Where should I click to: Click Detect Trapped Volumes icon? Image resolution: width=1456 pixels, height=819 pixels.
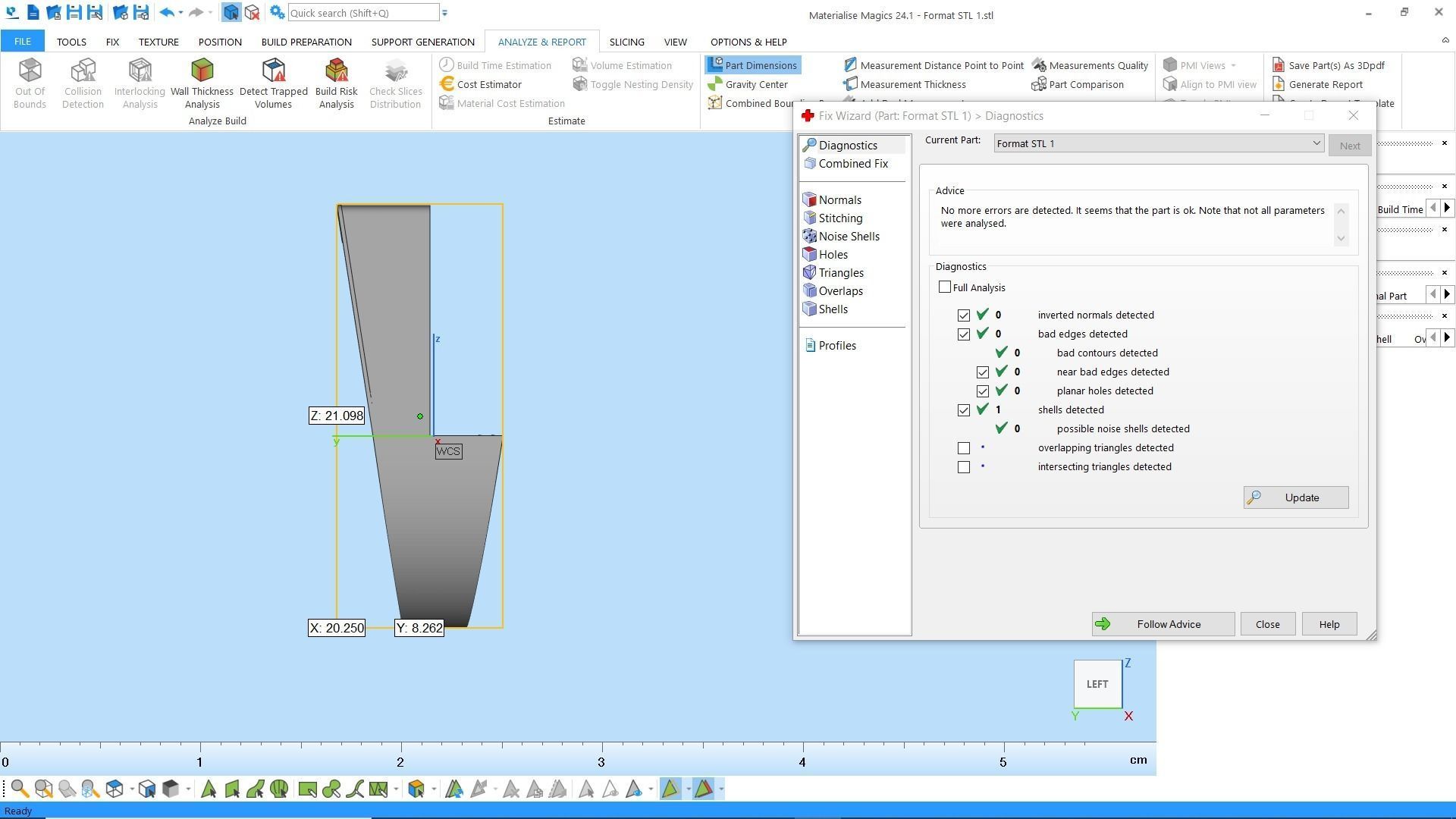point(273,83)
